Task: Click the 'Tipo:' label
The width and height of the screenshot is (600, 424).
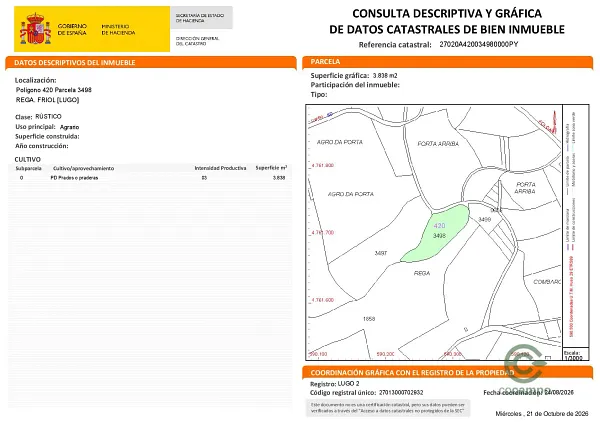Action: point(319,94)
